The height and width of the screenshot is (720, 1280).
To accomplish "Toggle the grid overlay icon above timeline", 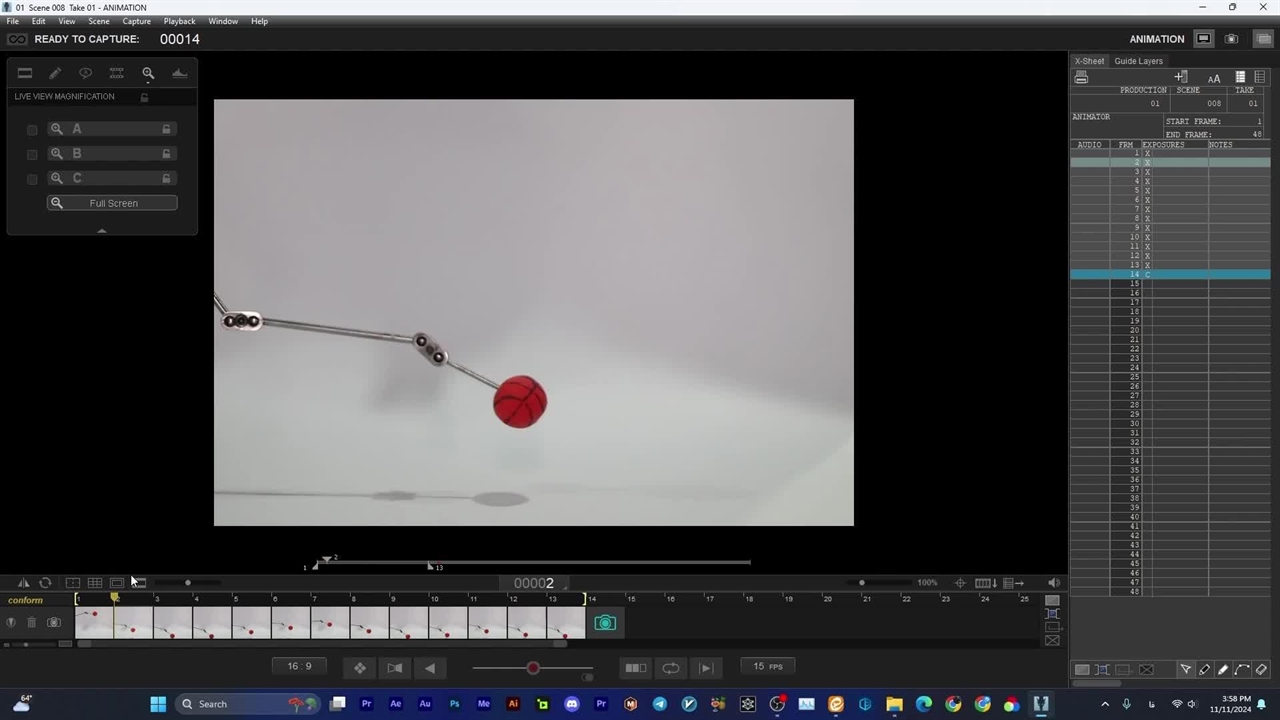I will pos(95,583).
